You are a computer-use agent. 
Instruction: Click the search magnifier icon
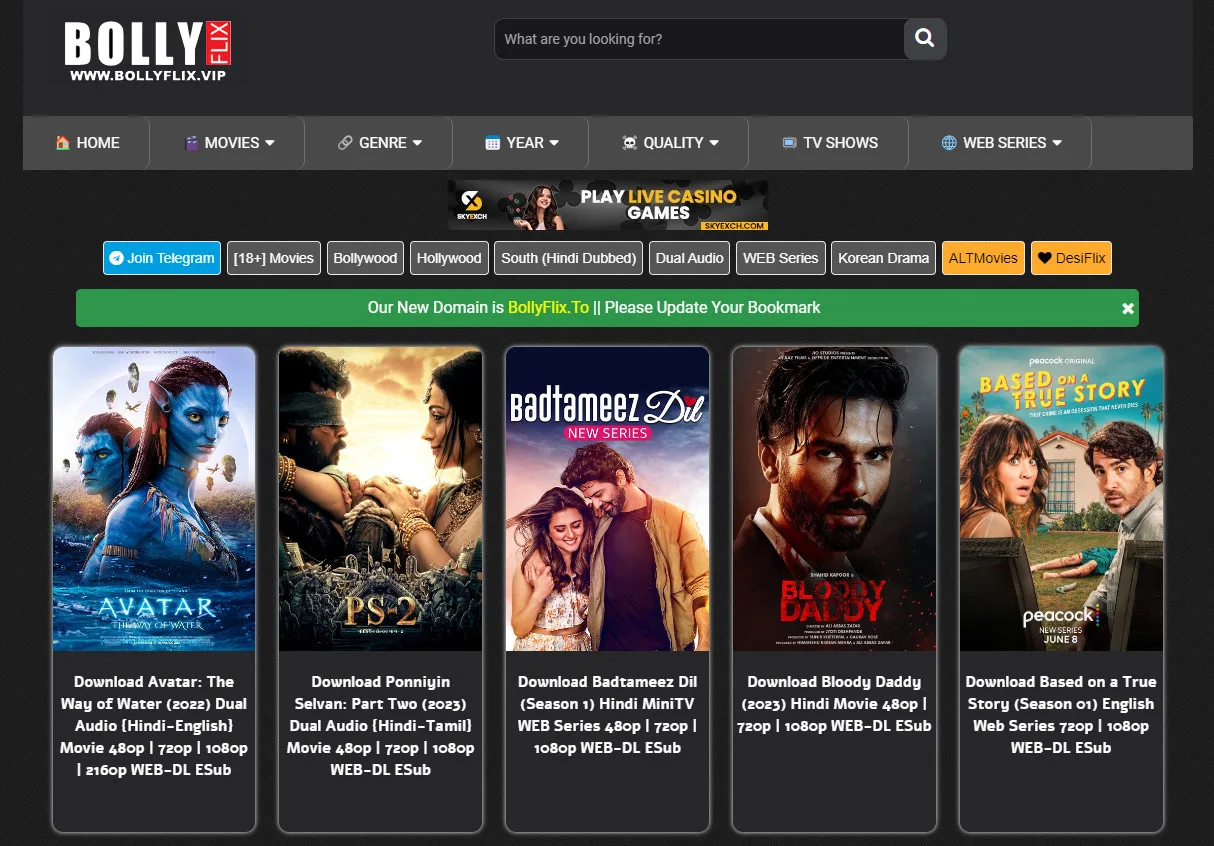[923, 39]
